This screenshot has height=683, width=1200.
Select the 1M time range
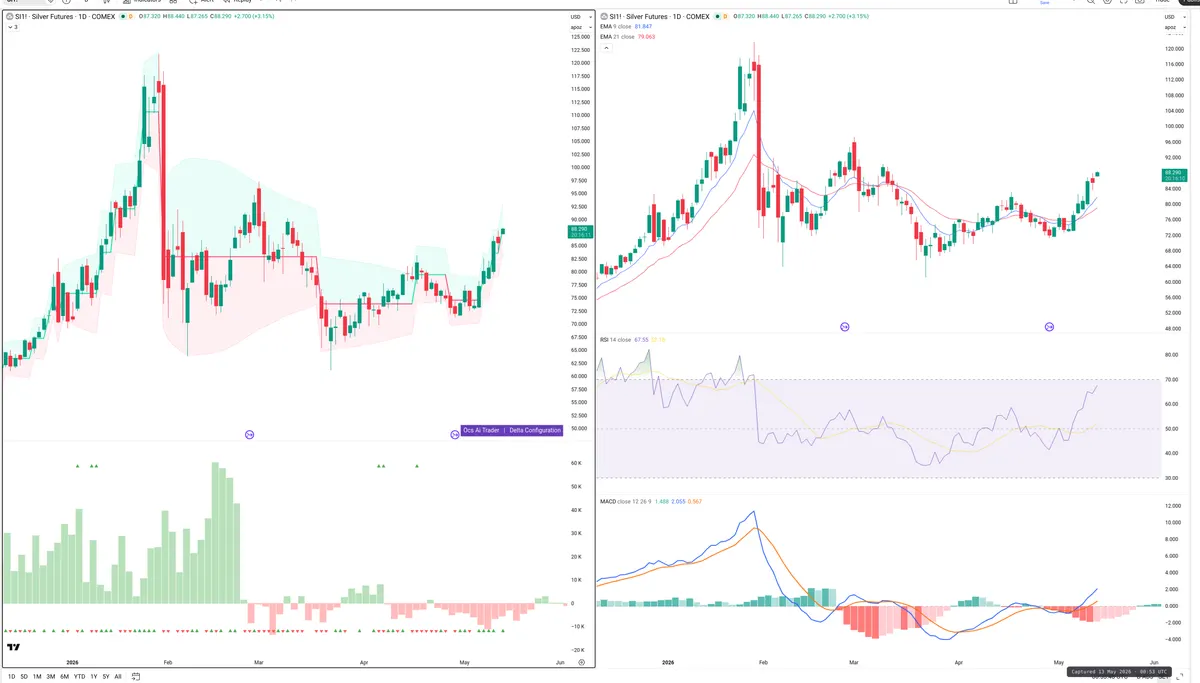[37, 677]
